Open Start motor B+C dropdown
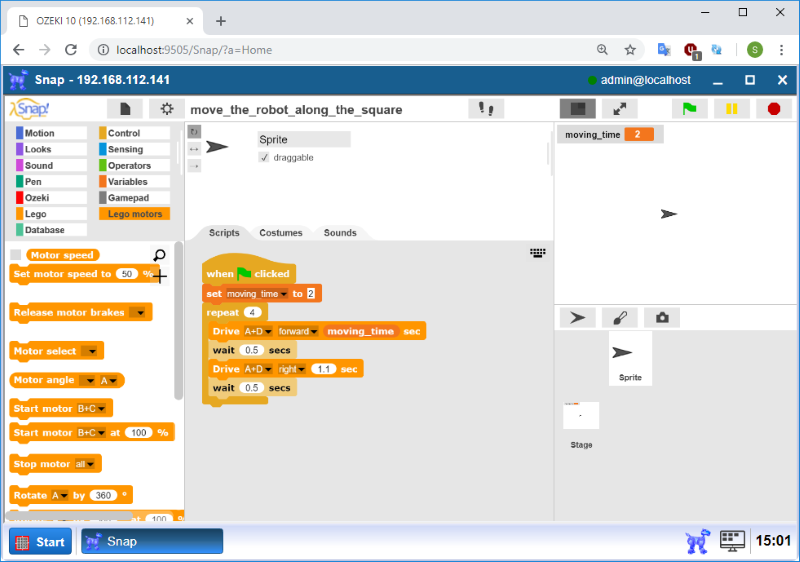This screenshot has height=562, width=800. click(91, 408)
